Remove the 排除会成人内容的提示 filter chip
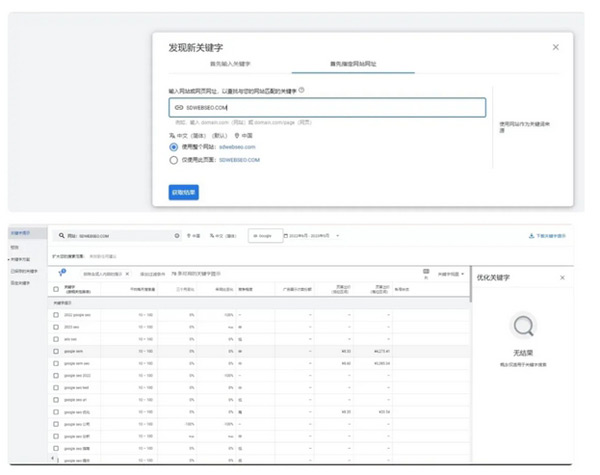 pos(127,273)
